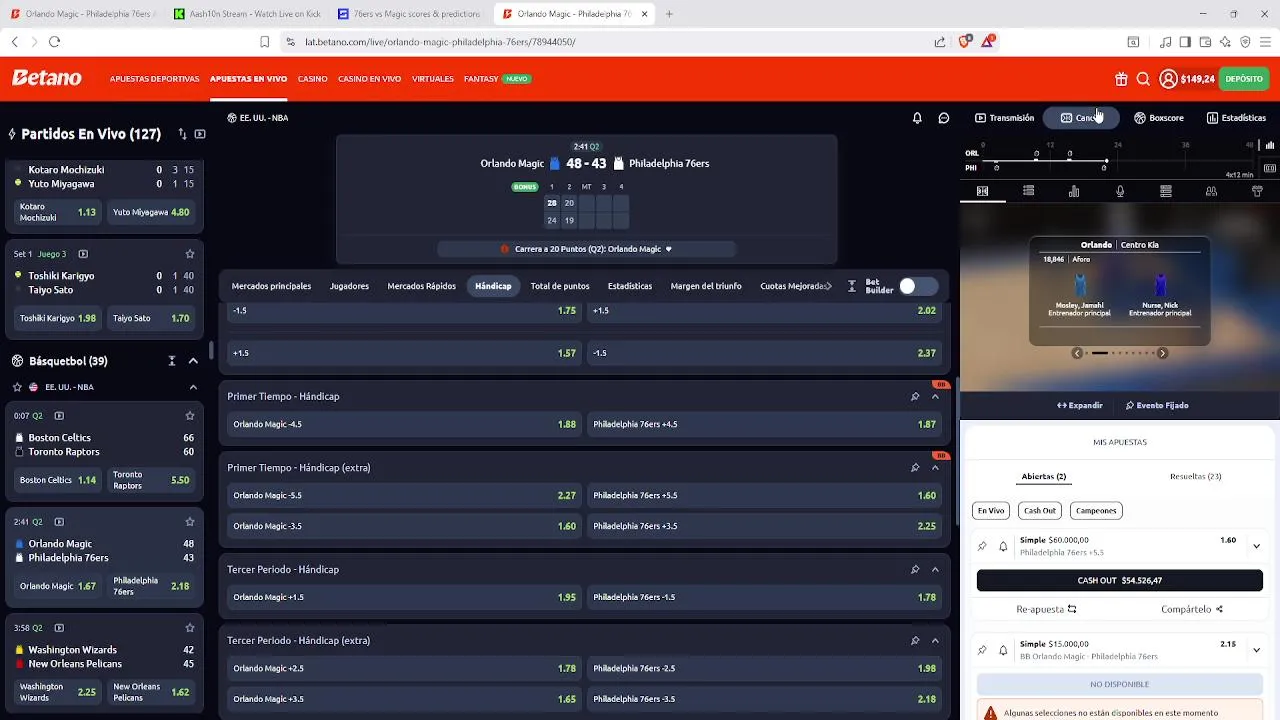Viewport: 1280px width, 720px height.
Task: Pin the Primer Tiempo - Hándicap market
Action: pyautogui.click(x=915, y=397)
